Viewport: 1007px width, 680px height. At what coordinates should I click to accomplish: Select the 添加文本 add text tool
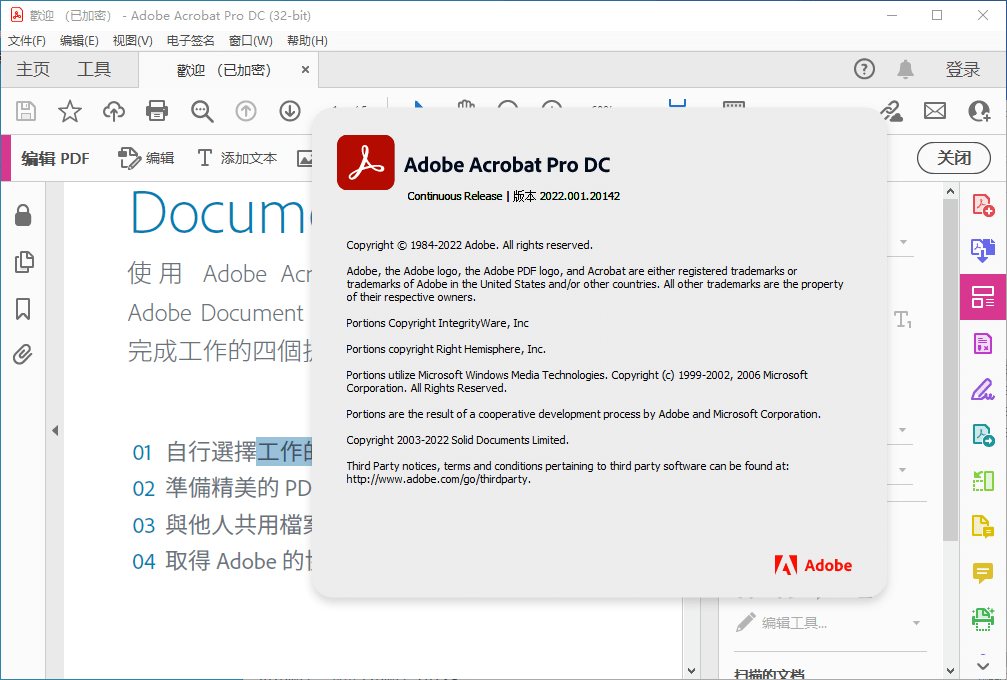(232, 157)
